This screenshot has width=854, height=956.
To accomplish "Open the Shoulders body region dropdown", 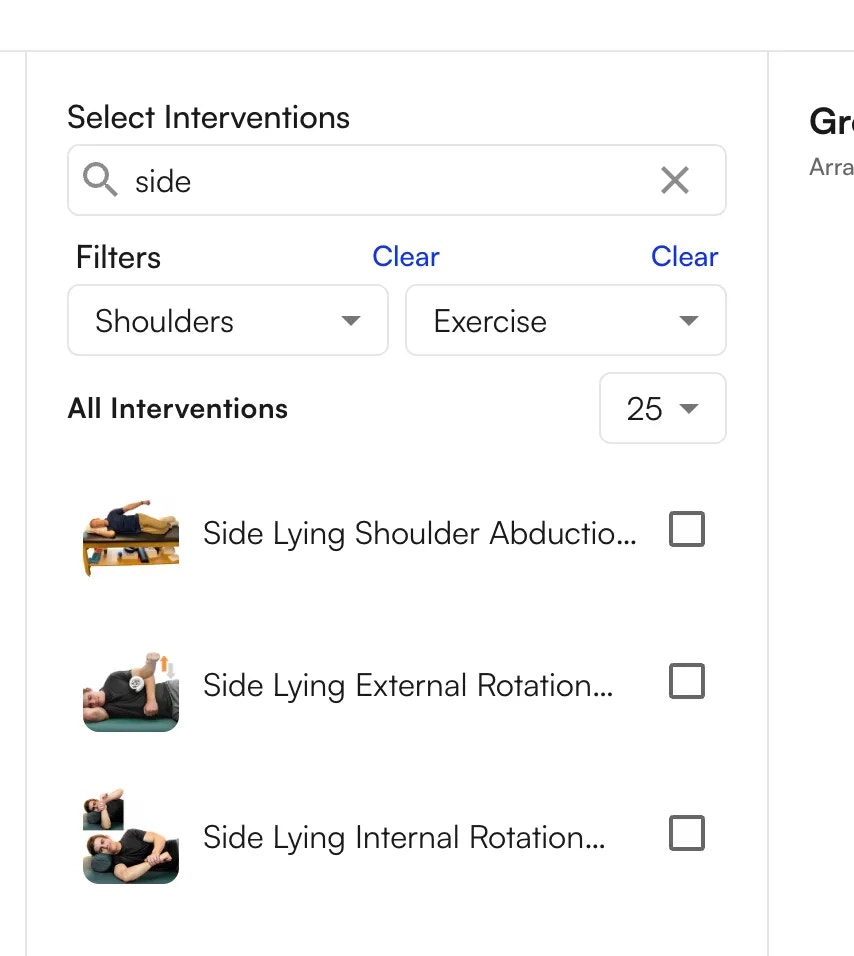I will [x=227, y=321].
